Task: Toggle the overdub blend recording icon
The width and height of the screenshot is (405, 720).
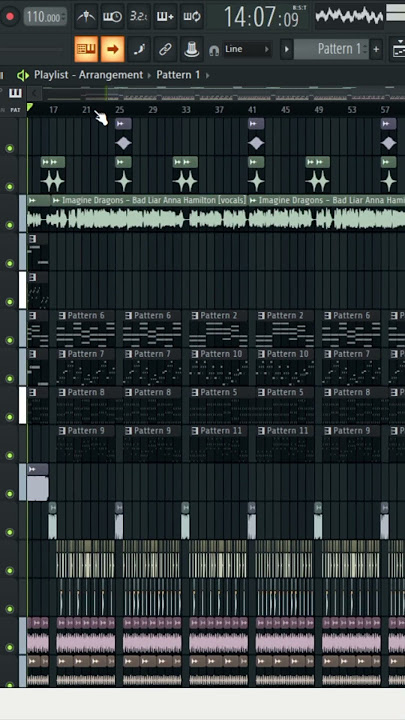Action: point(165,17)
